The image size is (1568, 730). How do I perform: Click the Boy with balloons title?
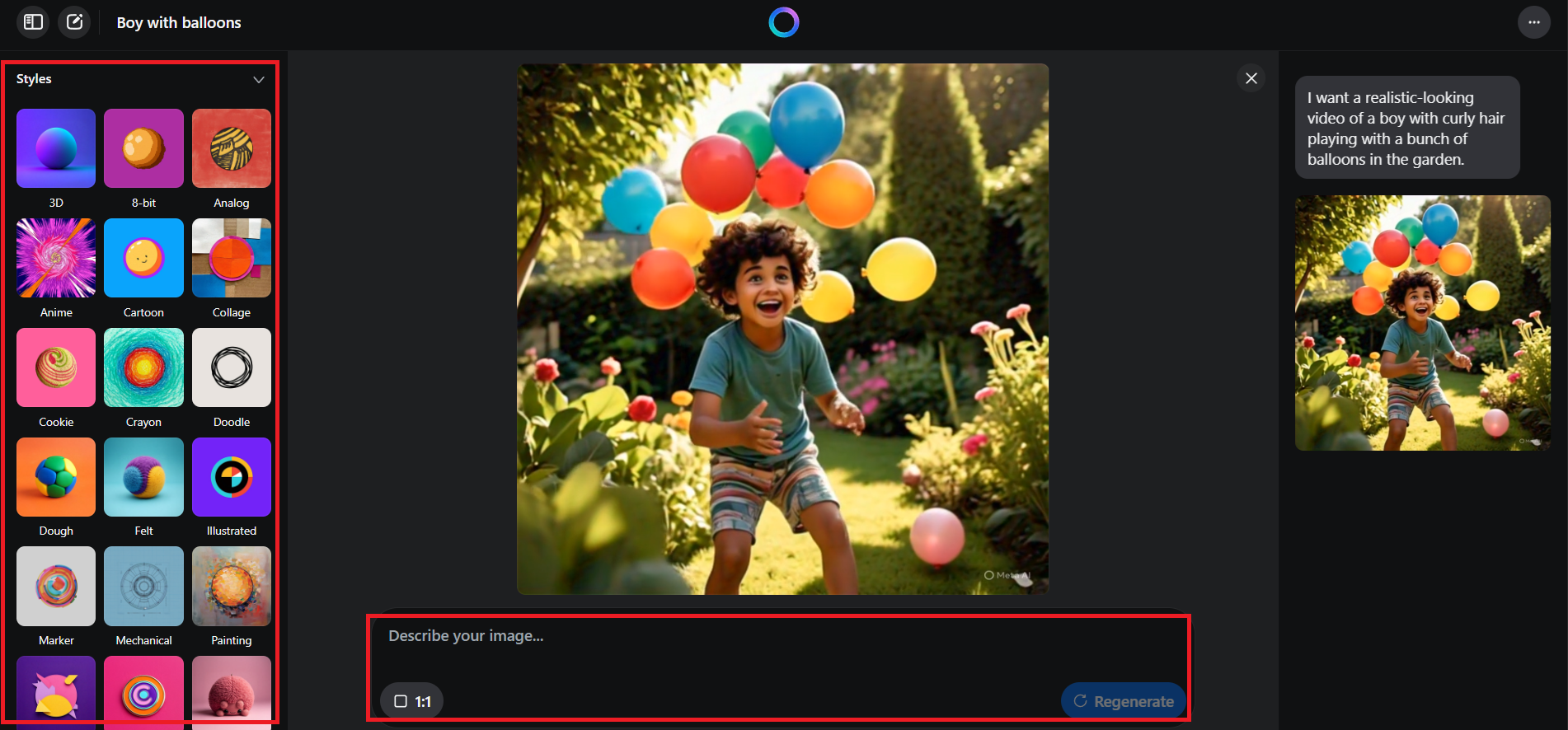click(x=179, y=23)
